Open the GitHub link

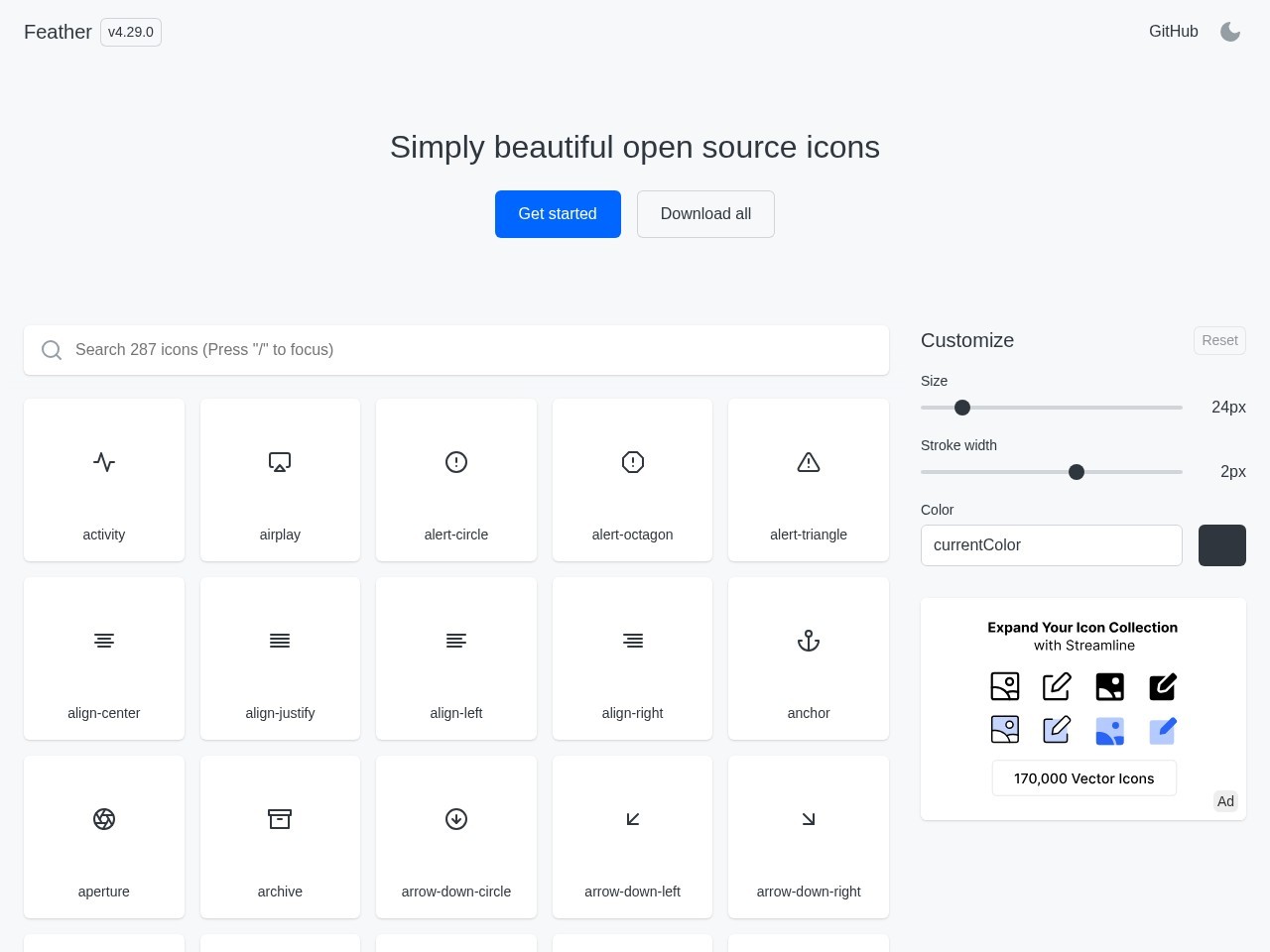click(1174, 32)
